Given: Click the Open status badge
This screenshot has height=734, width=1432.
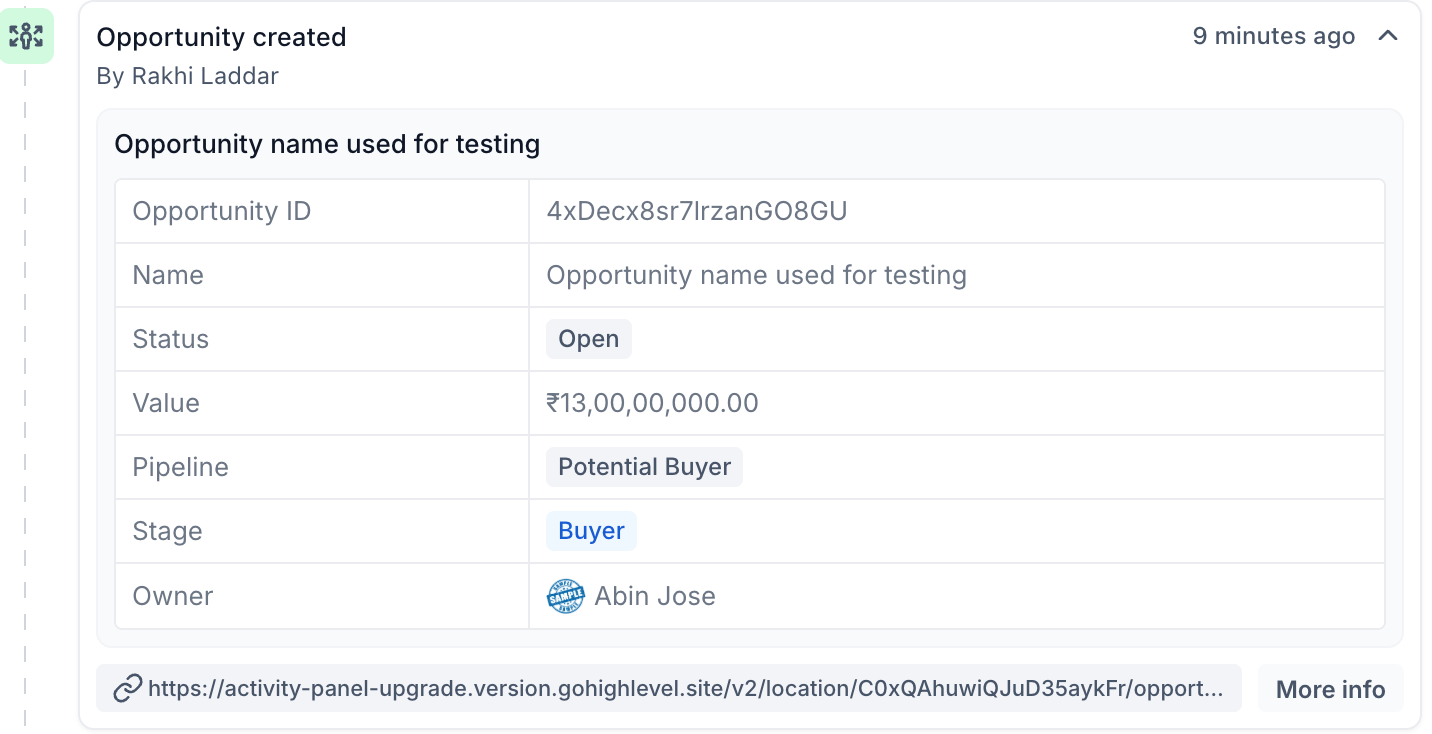Looking at the screenshot, I should pos(589,339).
